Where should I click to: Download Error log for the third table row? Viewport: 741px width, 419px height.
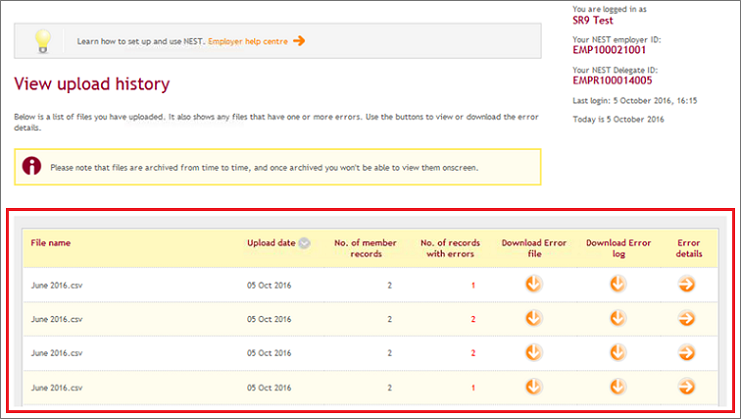click(618, 352)
